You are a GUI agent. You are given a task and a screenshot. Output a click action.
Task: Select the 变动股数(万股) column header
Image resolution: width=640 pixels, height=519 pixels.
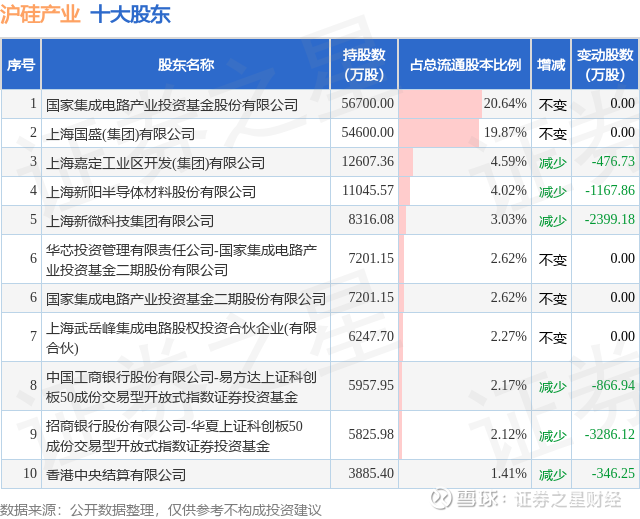coord(605,64)
